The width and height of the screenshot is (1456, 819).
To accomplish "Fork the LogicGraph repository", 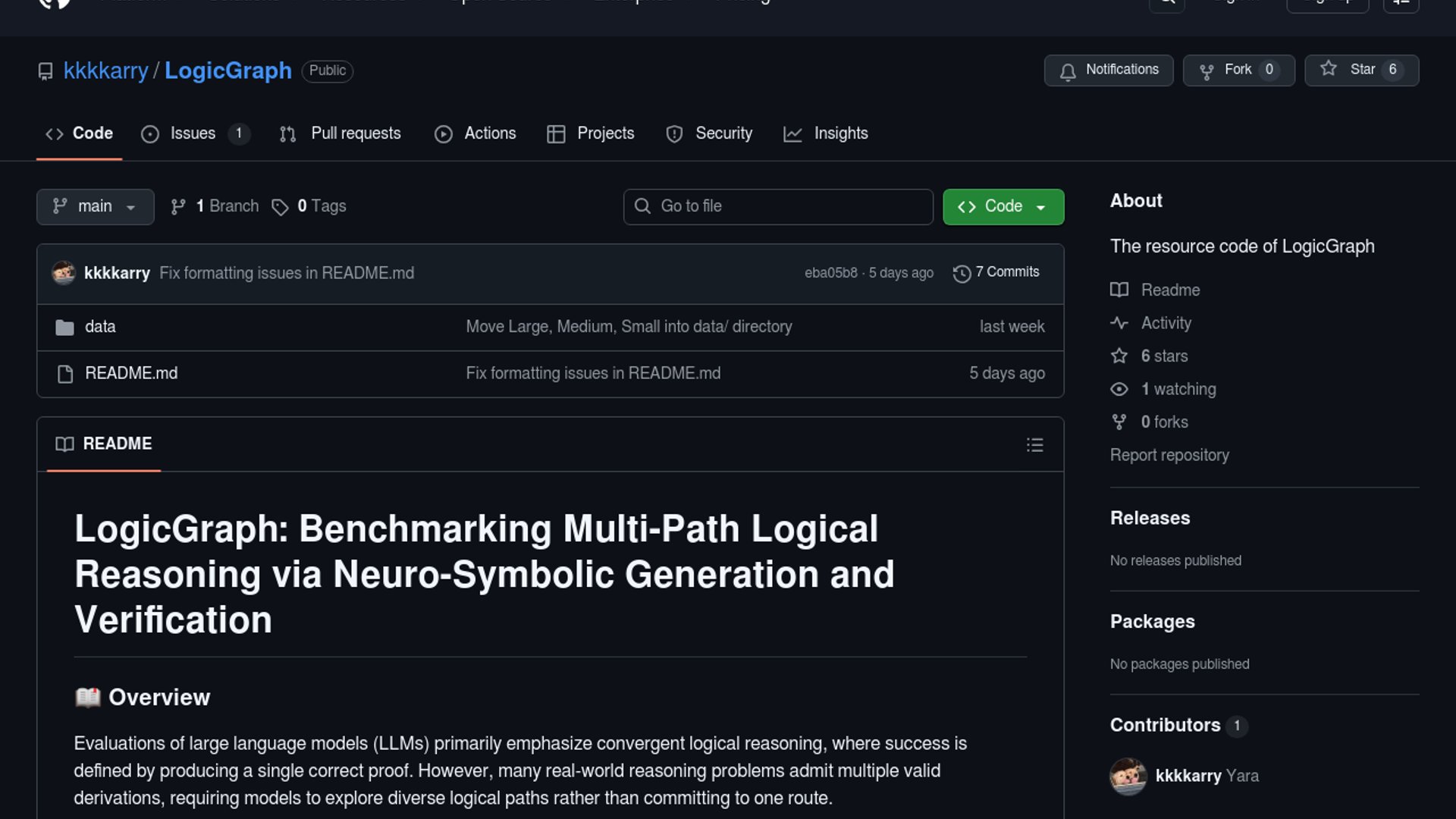I will coord(1238,71).
